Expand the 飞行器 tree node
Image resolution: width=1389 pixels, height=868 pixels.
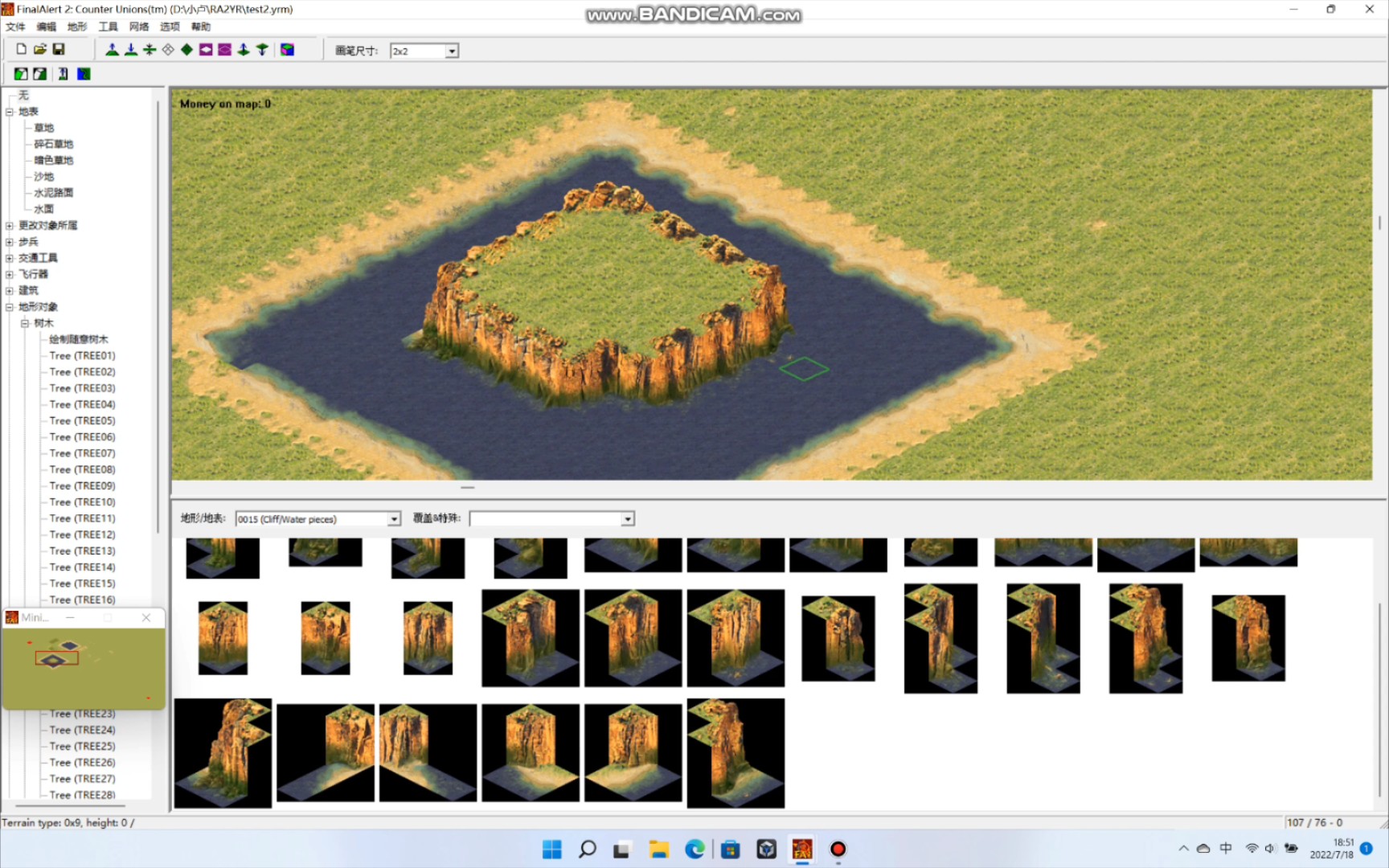(10, 274)
